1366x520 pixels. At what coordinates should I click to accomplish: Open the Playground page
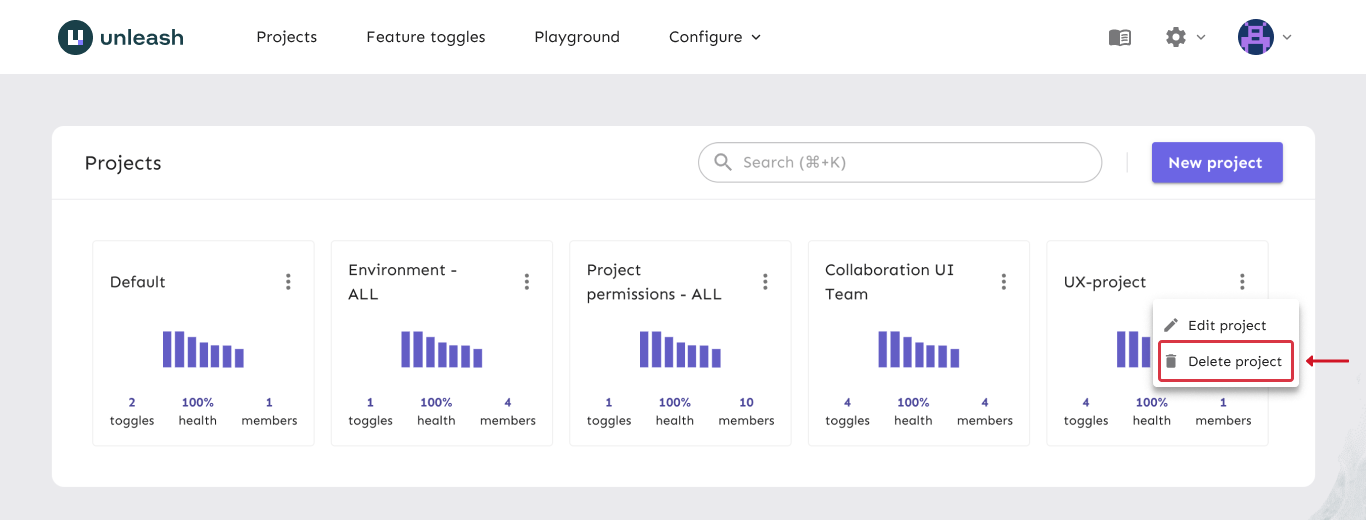[x=577, y=37]
